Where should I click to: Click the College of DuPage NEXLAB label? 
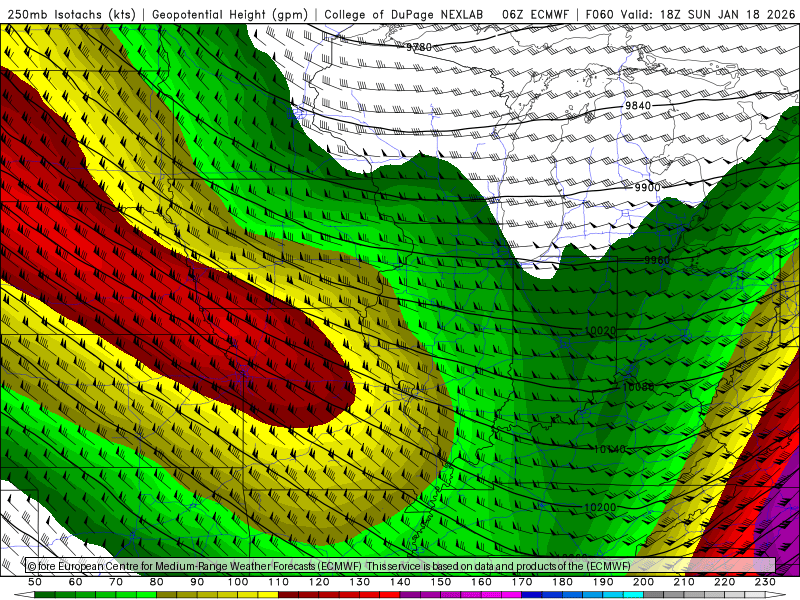(404, 15)
